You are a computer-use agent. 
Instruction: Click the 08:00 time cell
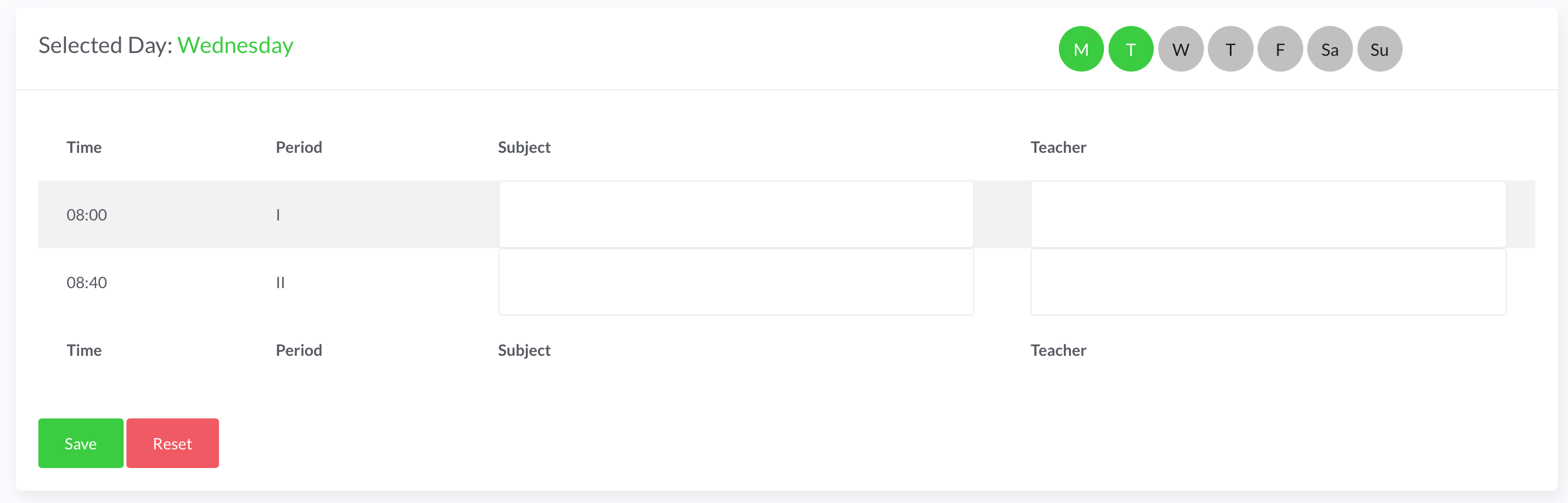87,215
